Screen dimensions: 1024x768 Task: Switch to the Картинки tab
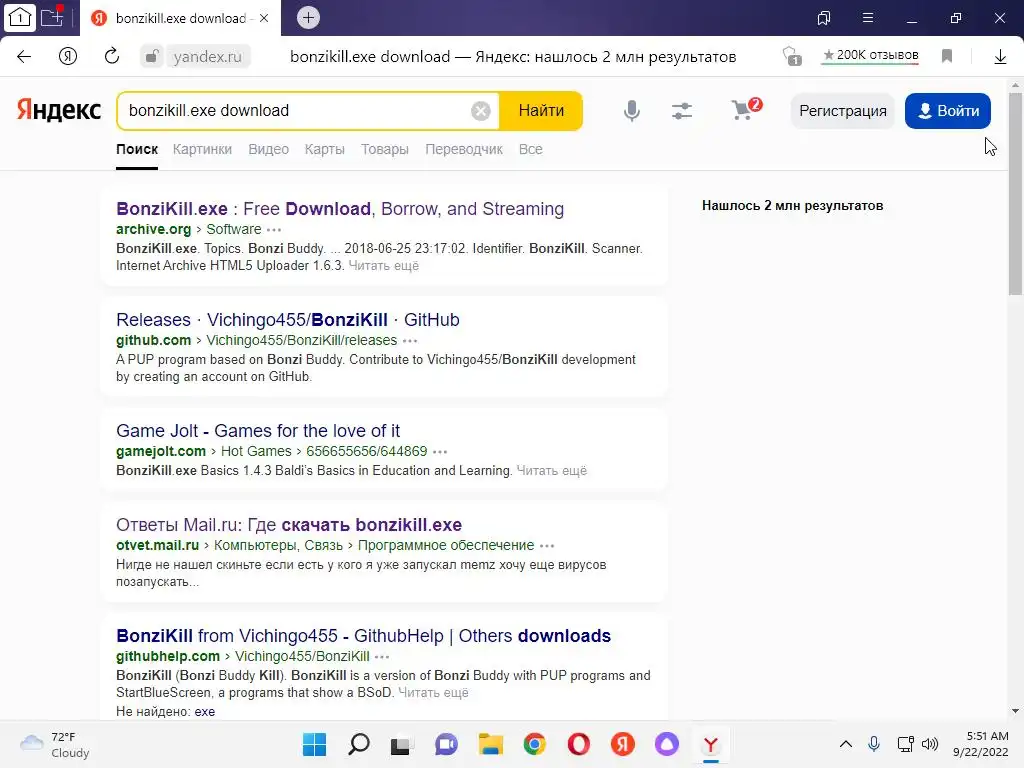[202, 150]
